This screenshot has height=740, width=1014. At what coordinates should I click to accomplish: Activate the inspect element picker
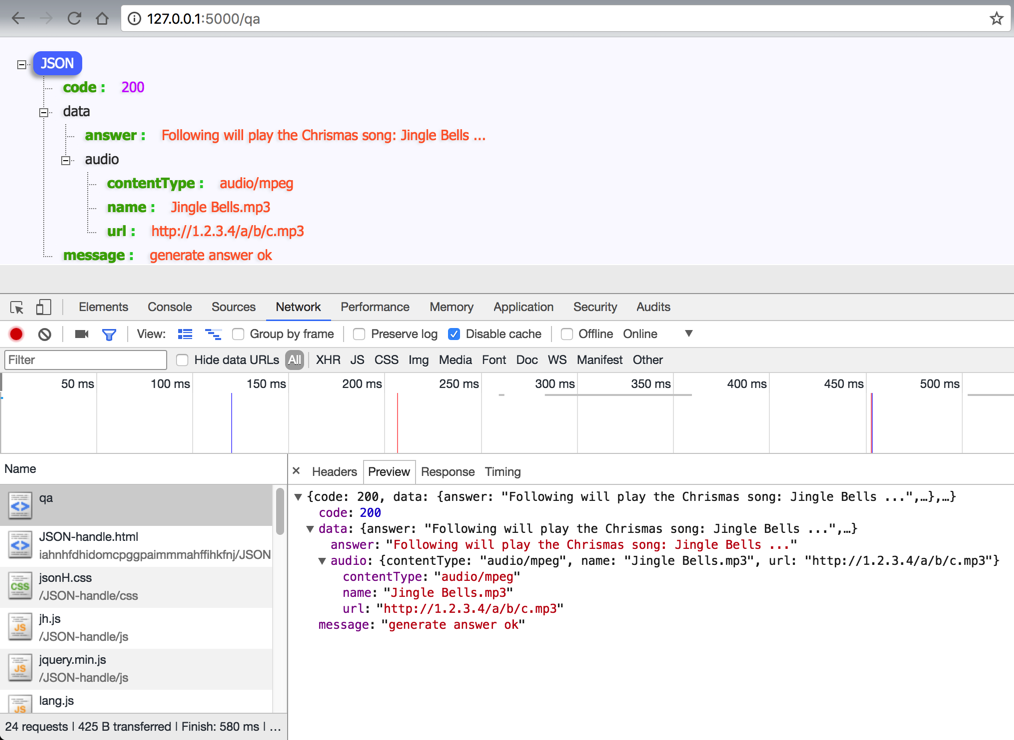17,307
